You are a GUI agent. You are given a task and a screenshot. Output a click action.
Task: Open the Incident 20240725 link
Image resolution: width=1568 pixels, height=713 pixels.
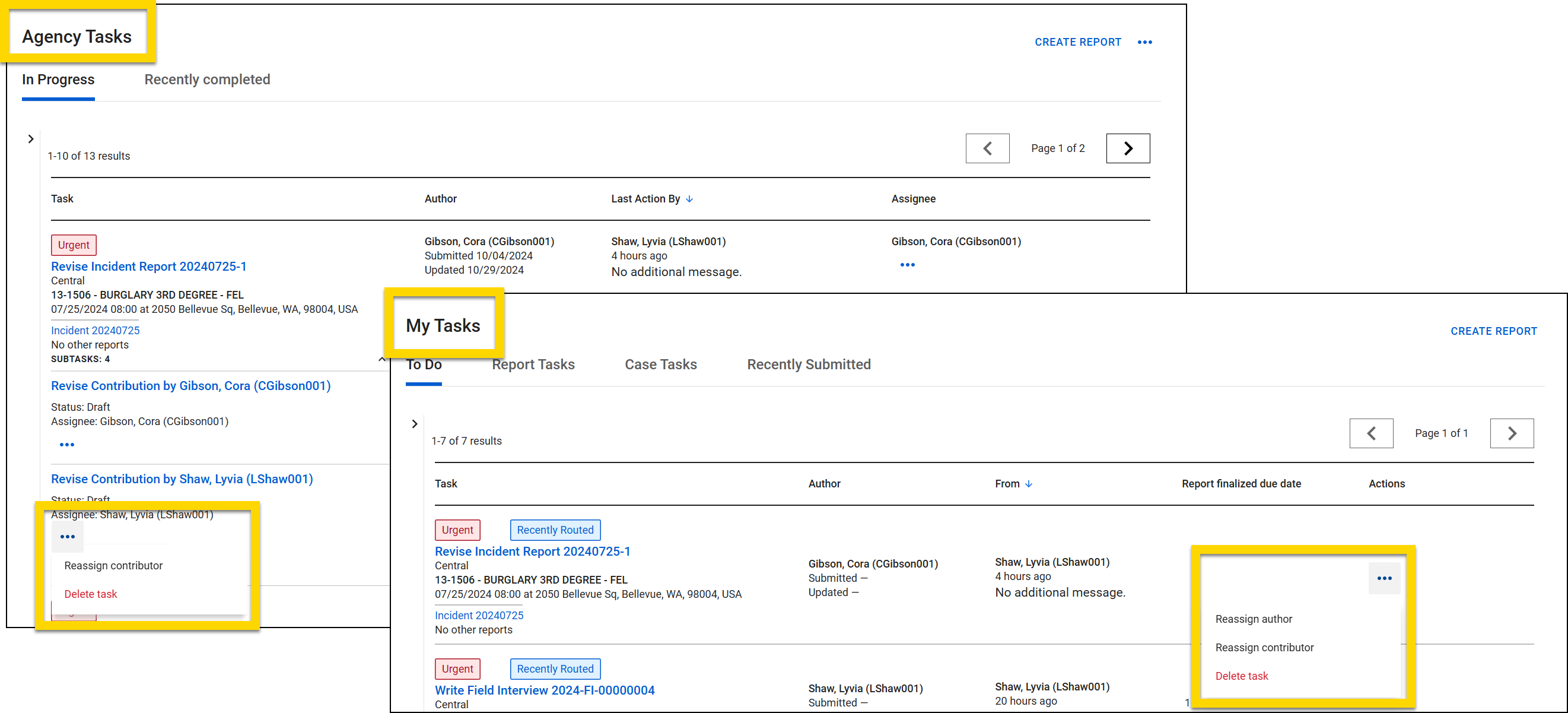[x=95, y=330]
